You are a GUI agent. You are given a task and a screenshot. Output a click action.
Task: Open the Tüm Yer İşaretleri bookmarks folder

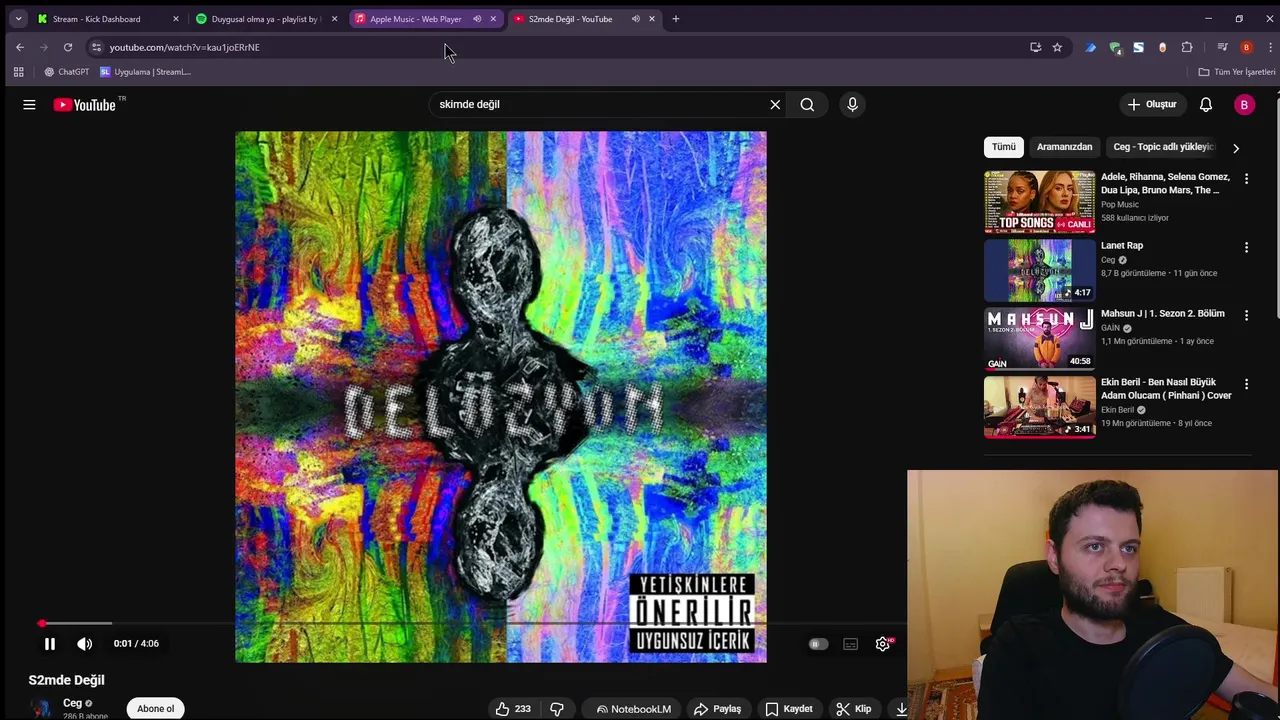point(1237,72)
